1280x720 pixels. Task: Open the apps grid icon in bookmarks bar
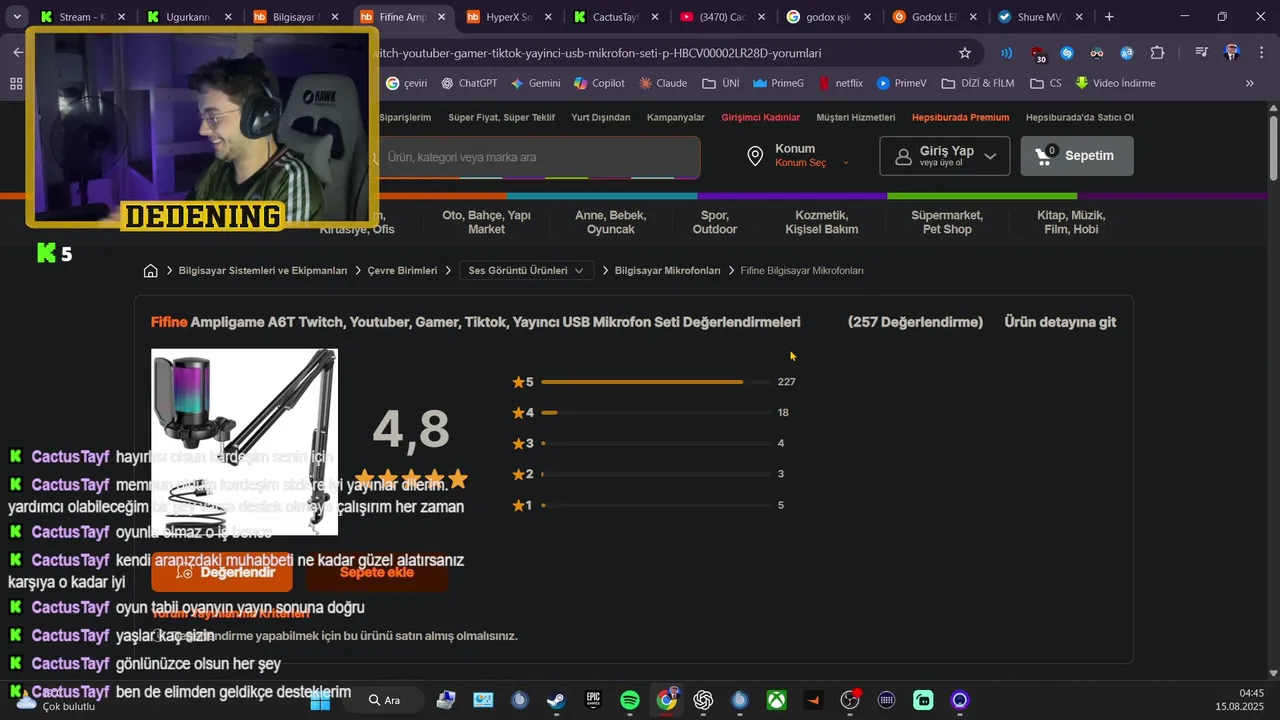pos(16,83)
